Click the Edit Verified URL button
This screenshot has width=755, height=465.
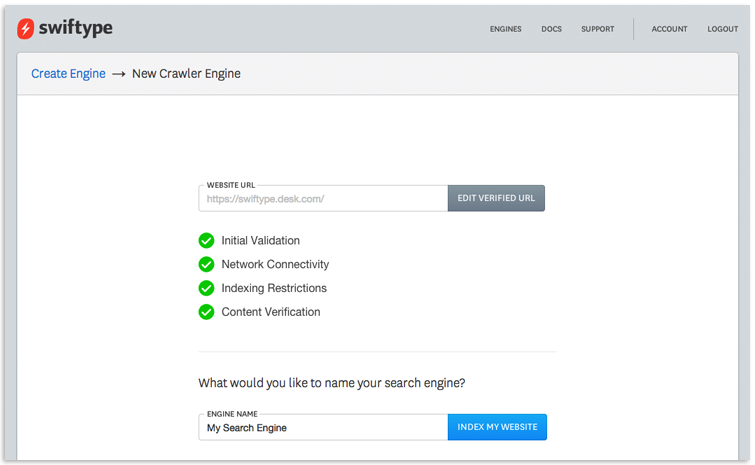tap(496, 198)
